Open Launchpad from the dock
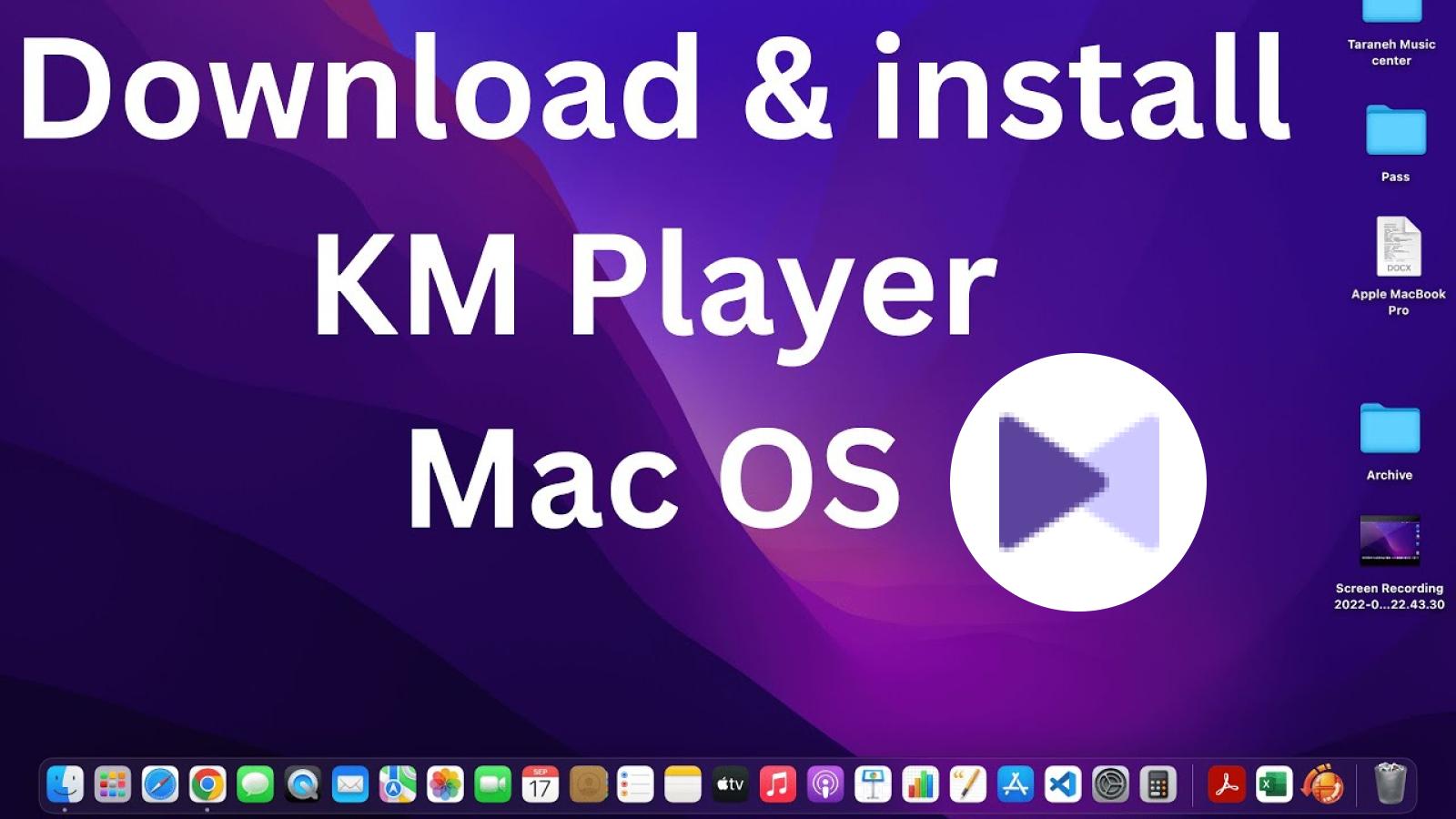 click(x=113, y=784)
